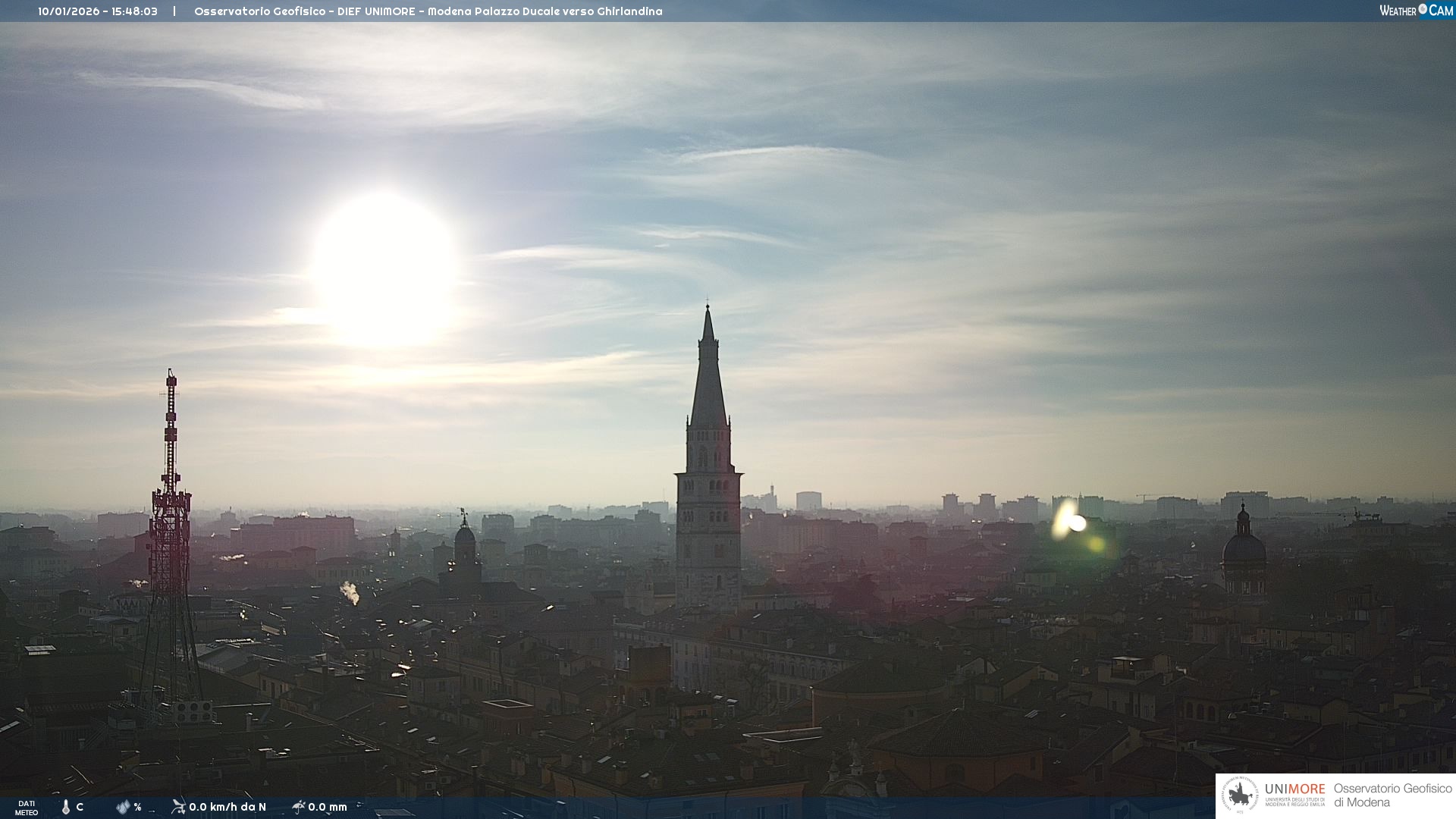Screen dimensions: 1456x819
Task: Click the Osservatorio Geofisico webcam title text
Action: click(x=428, y=11)
